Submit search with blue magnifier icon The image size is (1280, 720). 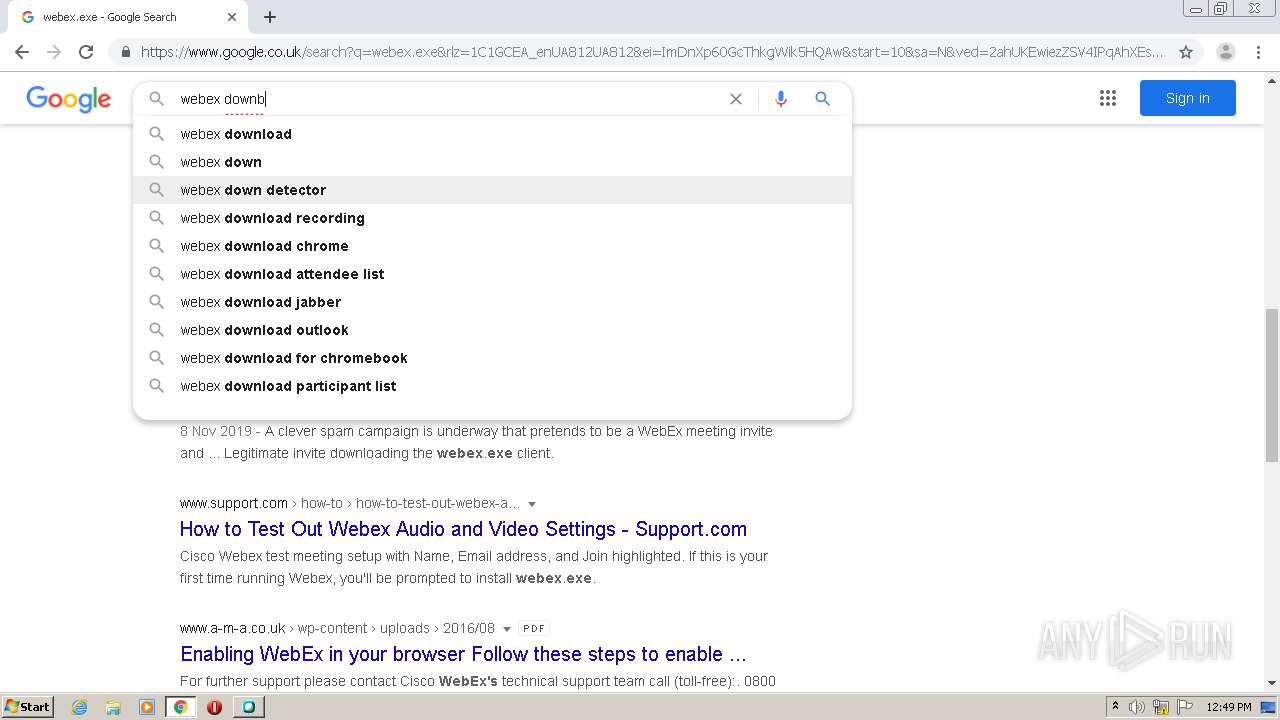tap(822, 99)
